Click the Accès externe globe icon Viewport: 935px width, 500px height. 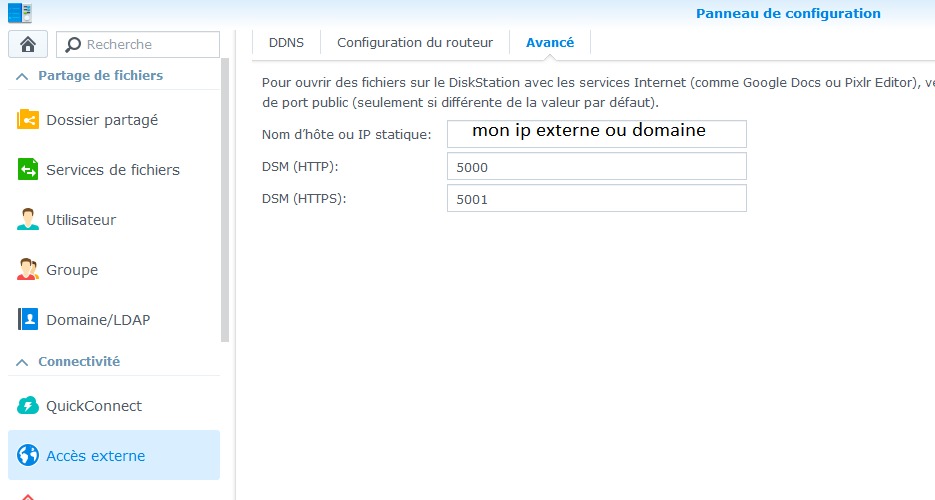pos(28,455)
